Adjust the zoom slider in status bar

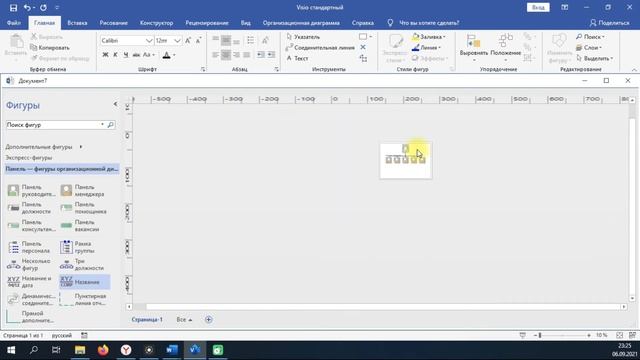click(x=540, y=335)
